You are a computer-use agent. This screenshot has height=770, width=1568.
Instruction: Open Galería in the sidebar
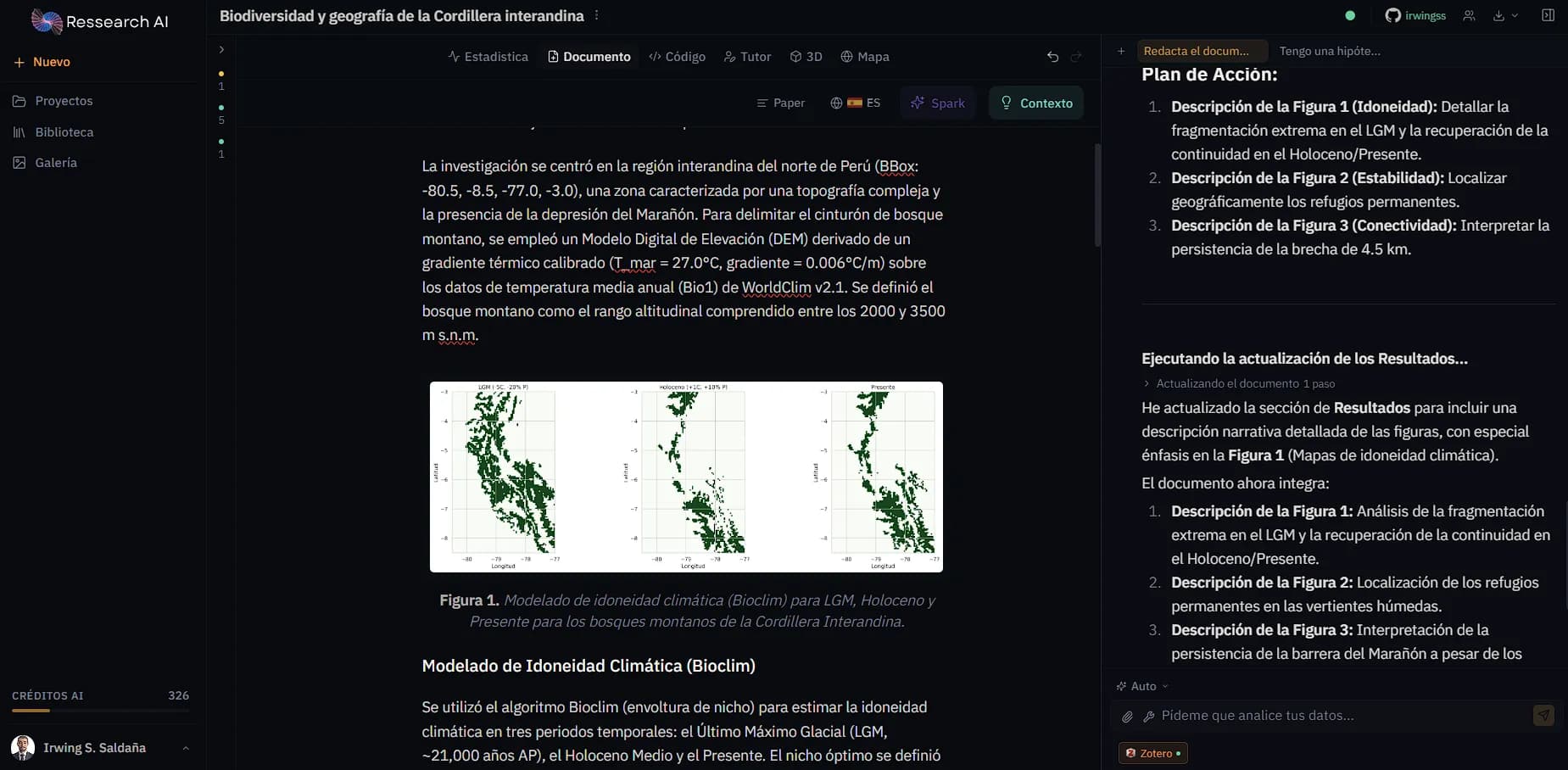[x=45, y=163]
